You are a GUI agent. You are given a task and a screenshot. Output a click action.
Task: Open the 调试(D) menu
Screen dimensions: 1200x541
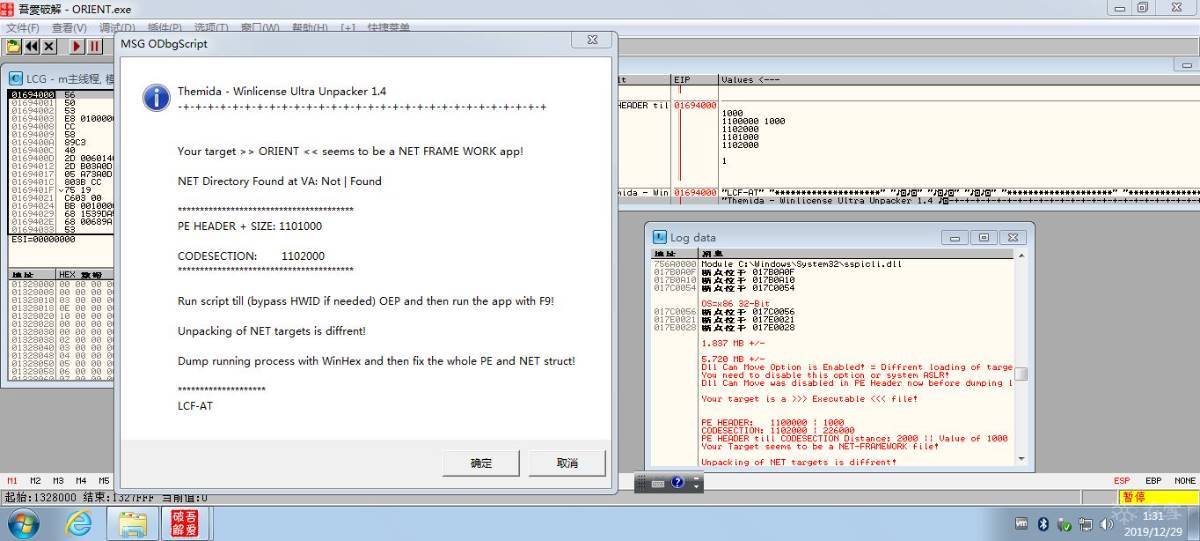tap(116, 27)
